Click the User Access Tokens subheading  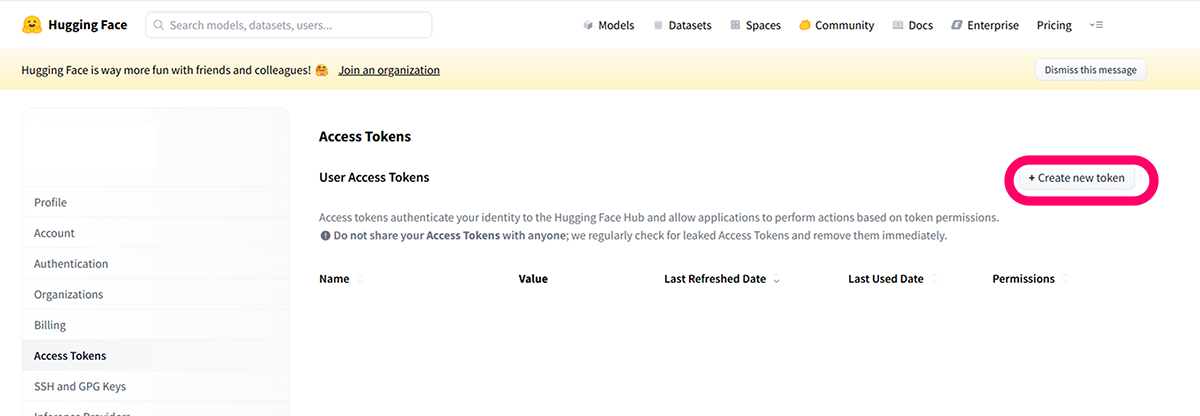pyautogui.click(x=374, y=177)
